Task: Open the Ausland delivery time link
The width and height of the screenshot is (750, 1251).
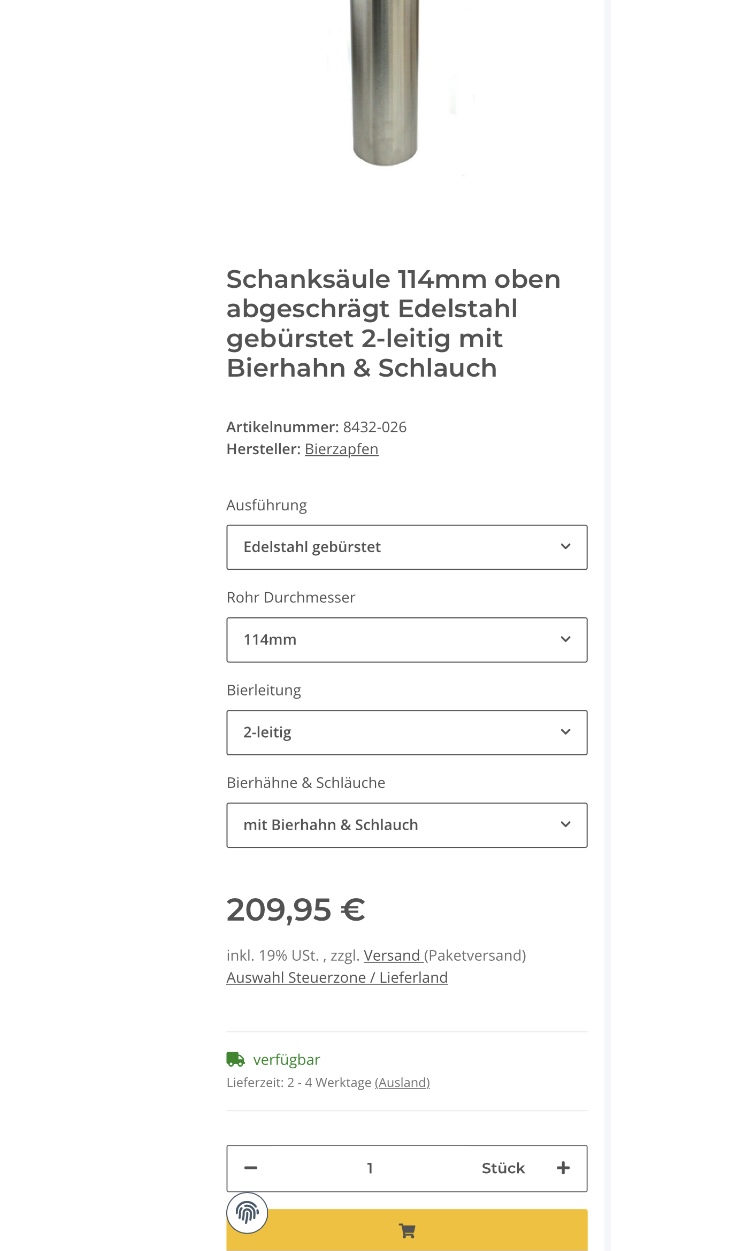Action: click(402, 1082)
